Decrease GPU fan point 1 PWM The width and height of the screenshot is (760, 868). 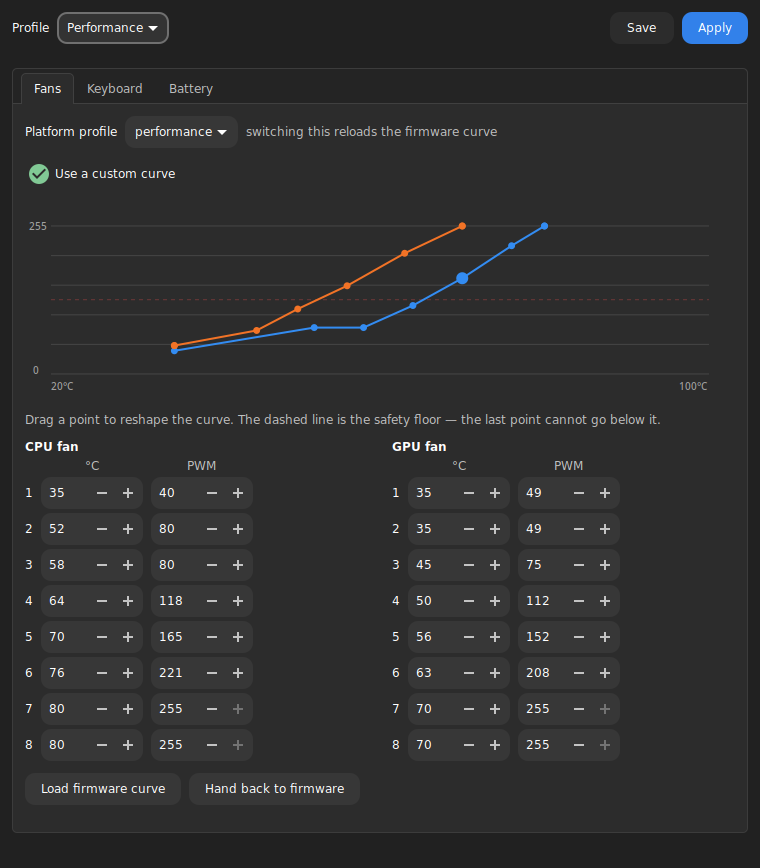pos(579,493)
